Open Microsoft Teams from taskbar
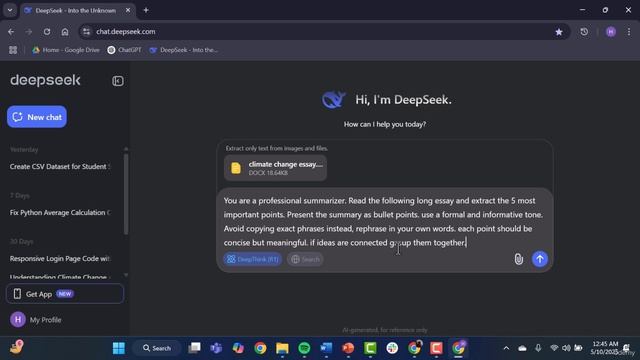640x360 pixels. (x=216, y=348)
